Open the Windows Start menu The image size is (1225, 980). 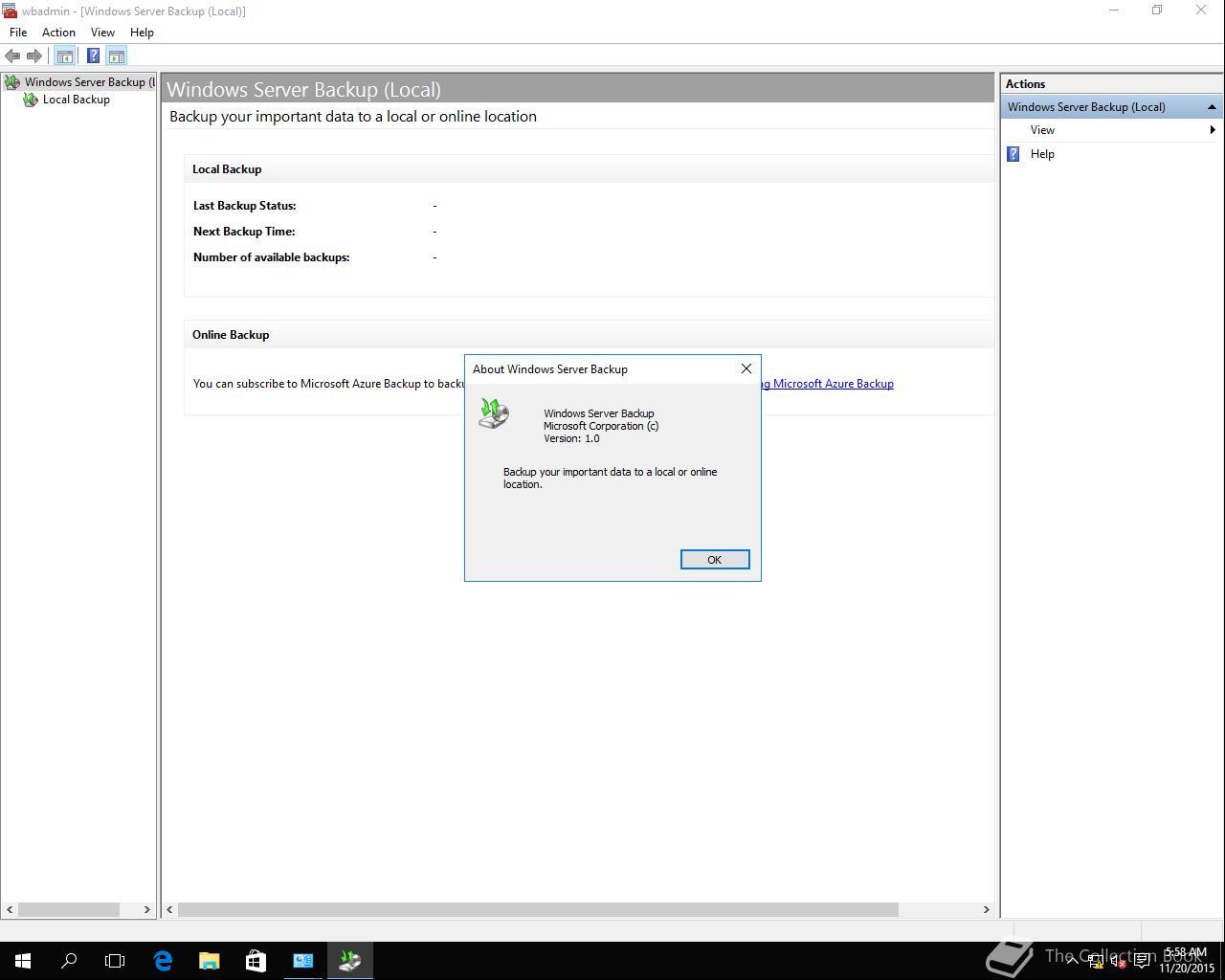point(23,961)
